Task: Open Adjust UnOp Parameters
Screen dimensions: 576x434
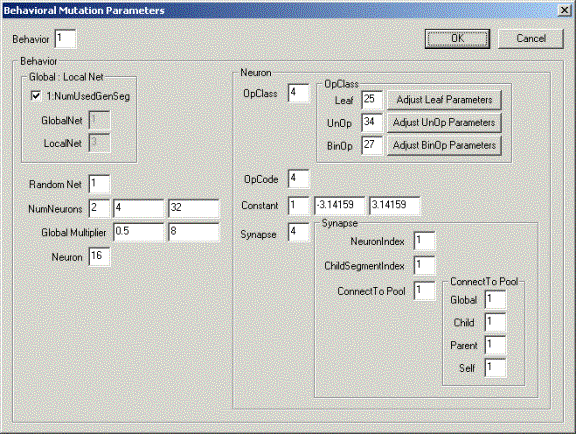Action: tap(444, 123)
